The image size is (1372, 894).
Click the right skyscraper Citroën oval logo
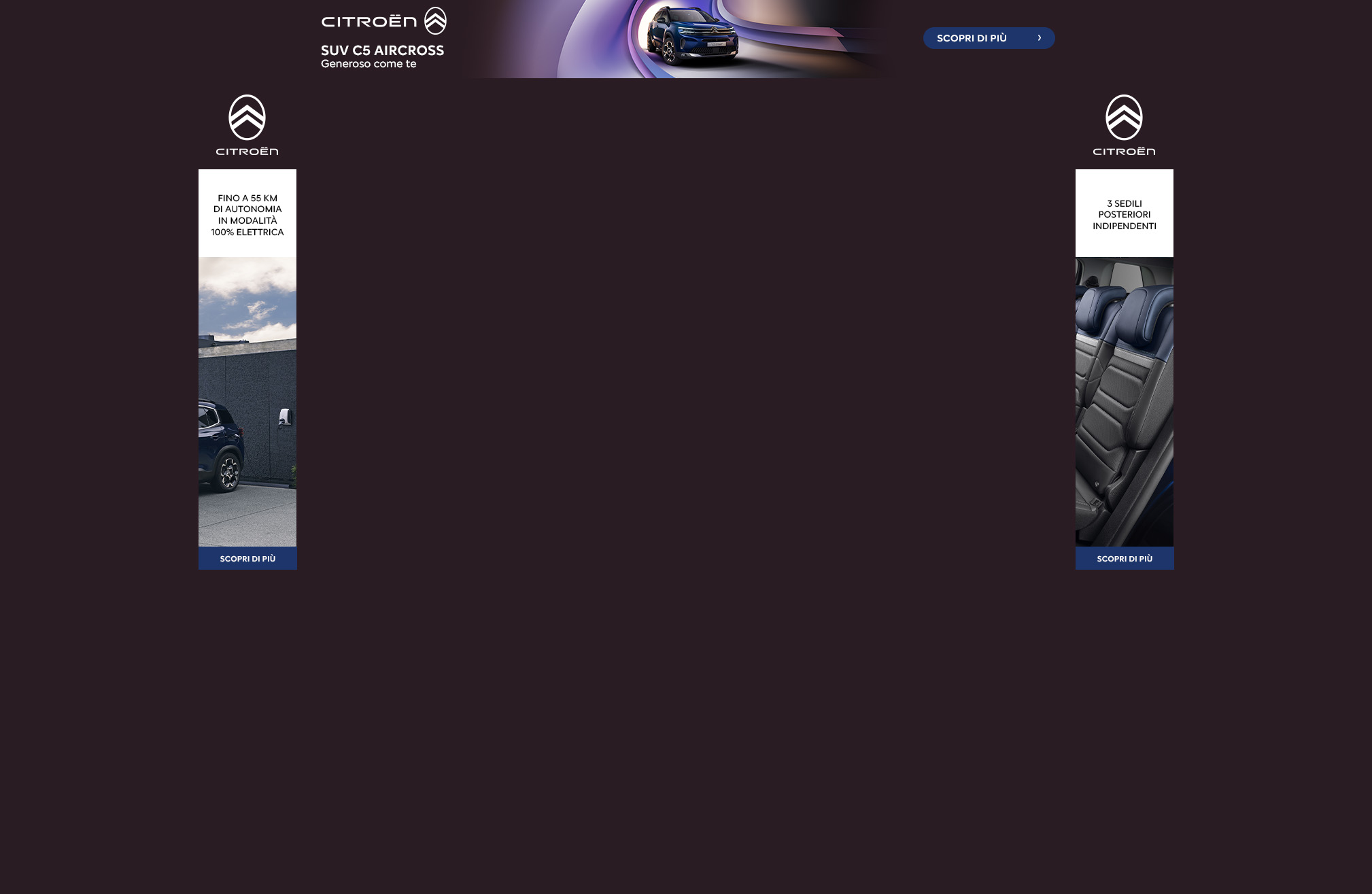click(1124, 118)
